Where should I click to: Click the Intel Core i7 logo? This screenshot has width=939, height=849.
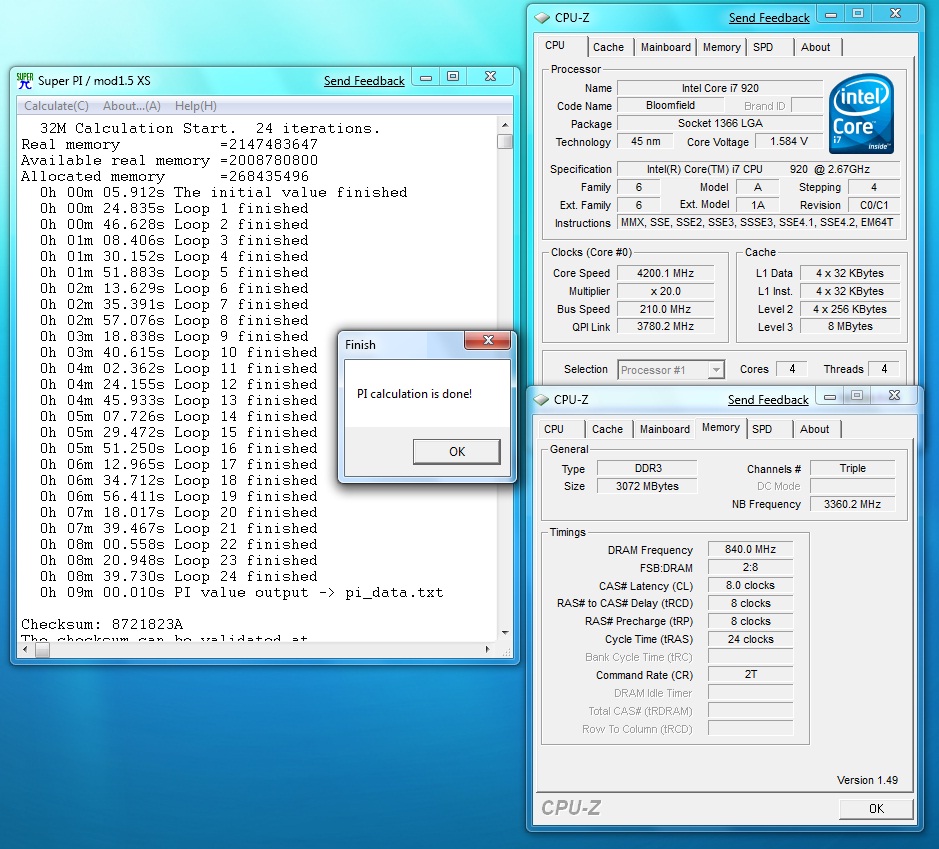[x=861, y=112]
